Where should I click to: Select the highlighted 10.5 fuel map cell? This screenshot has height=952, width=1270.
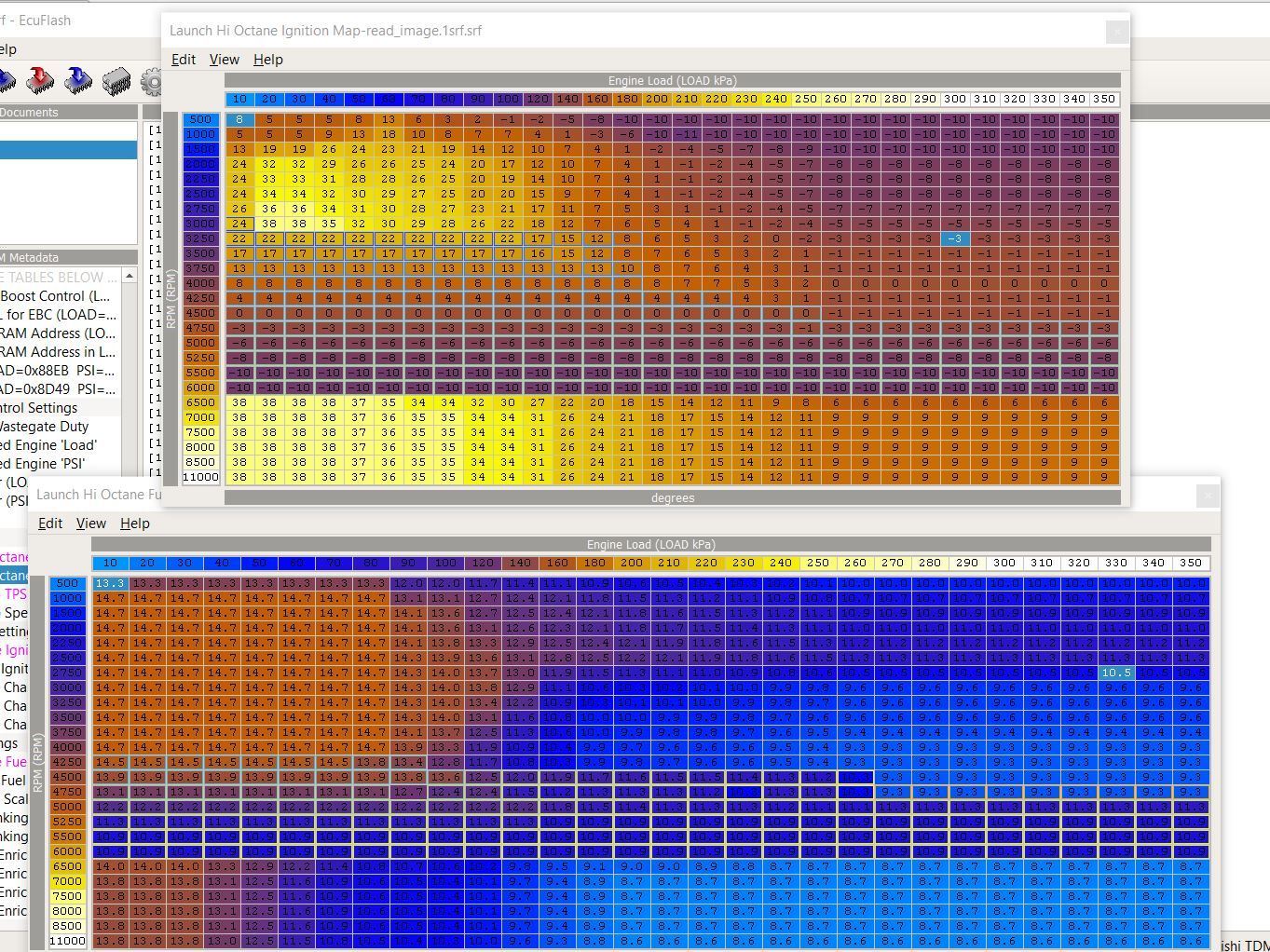pos(1116,673)
